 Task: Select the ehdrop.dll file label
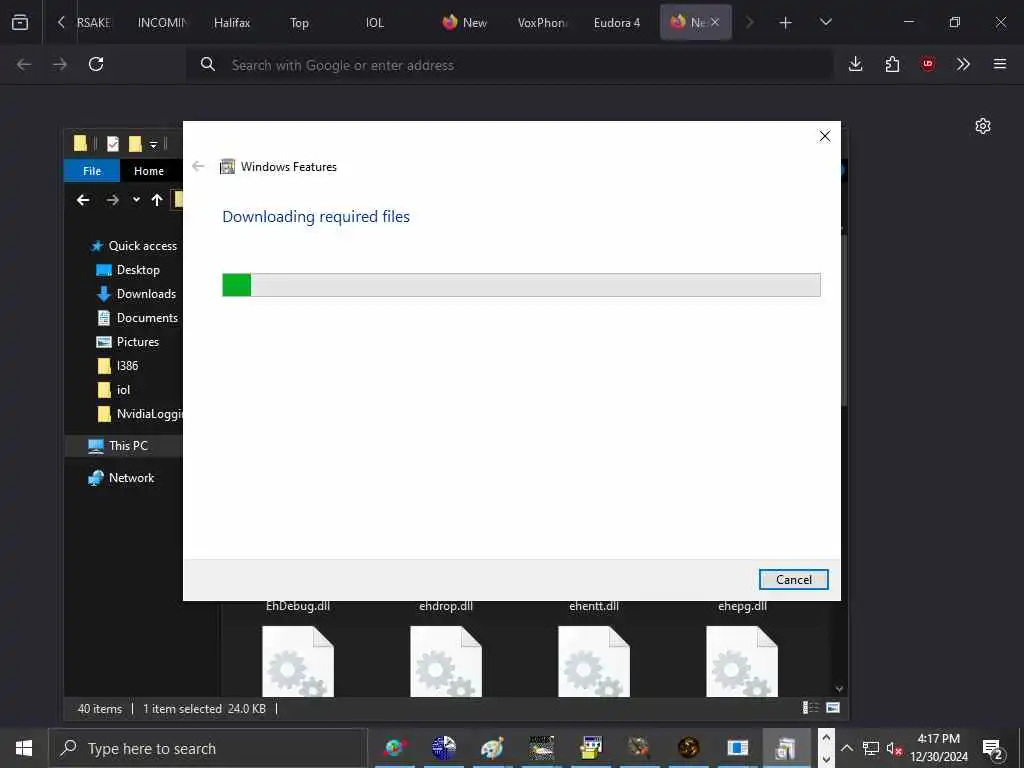[446, 606]
